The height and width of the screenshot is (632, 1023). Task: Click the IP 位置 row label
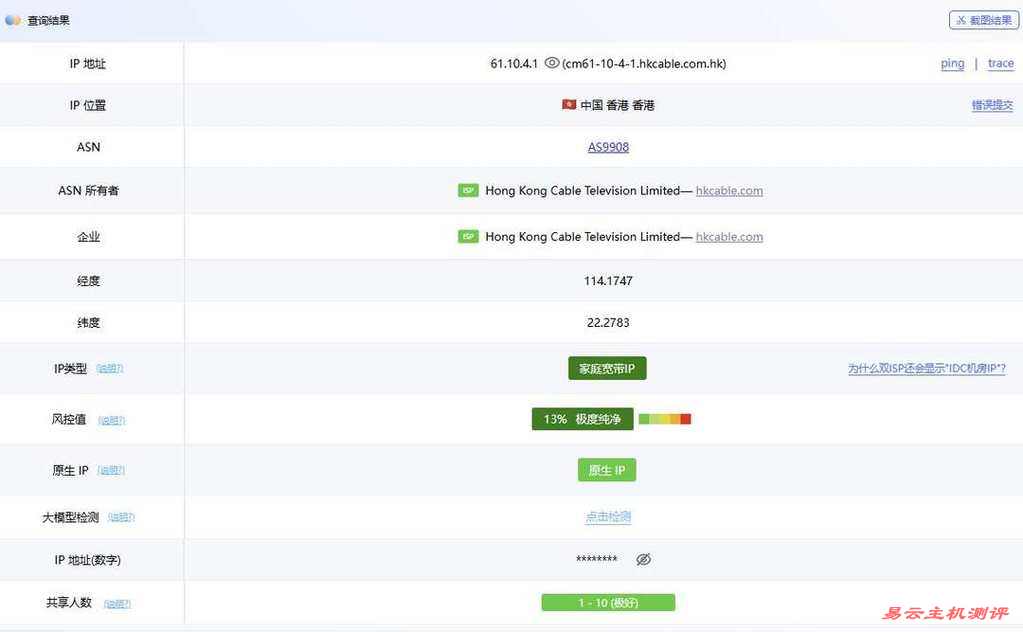click(x=87, y=105)
